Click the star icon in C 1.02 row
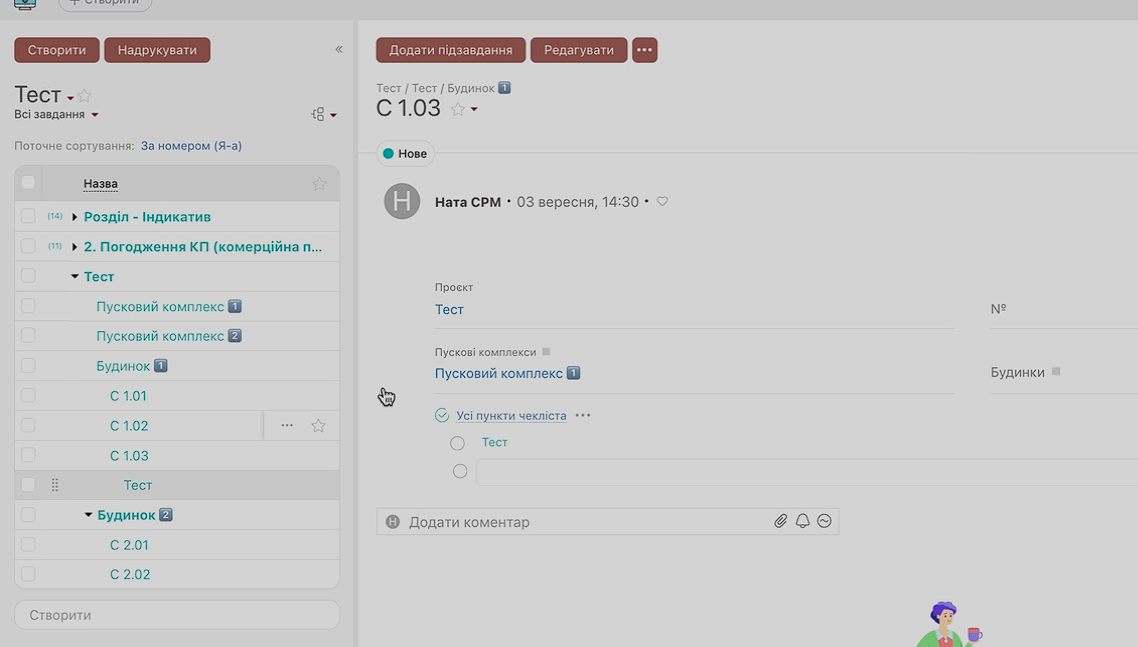The height and width of the screenshot is (647, 1138). click(318, 426)
